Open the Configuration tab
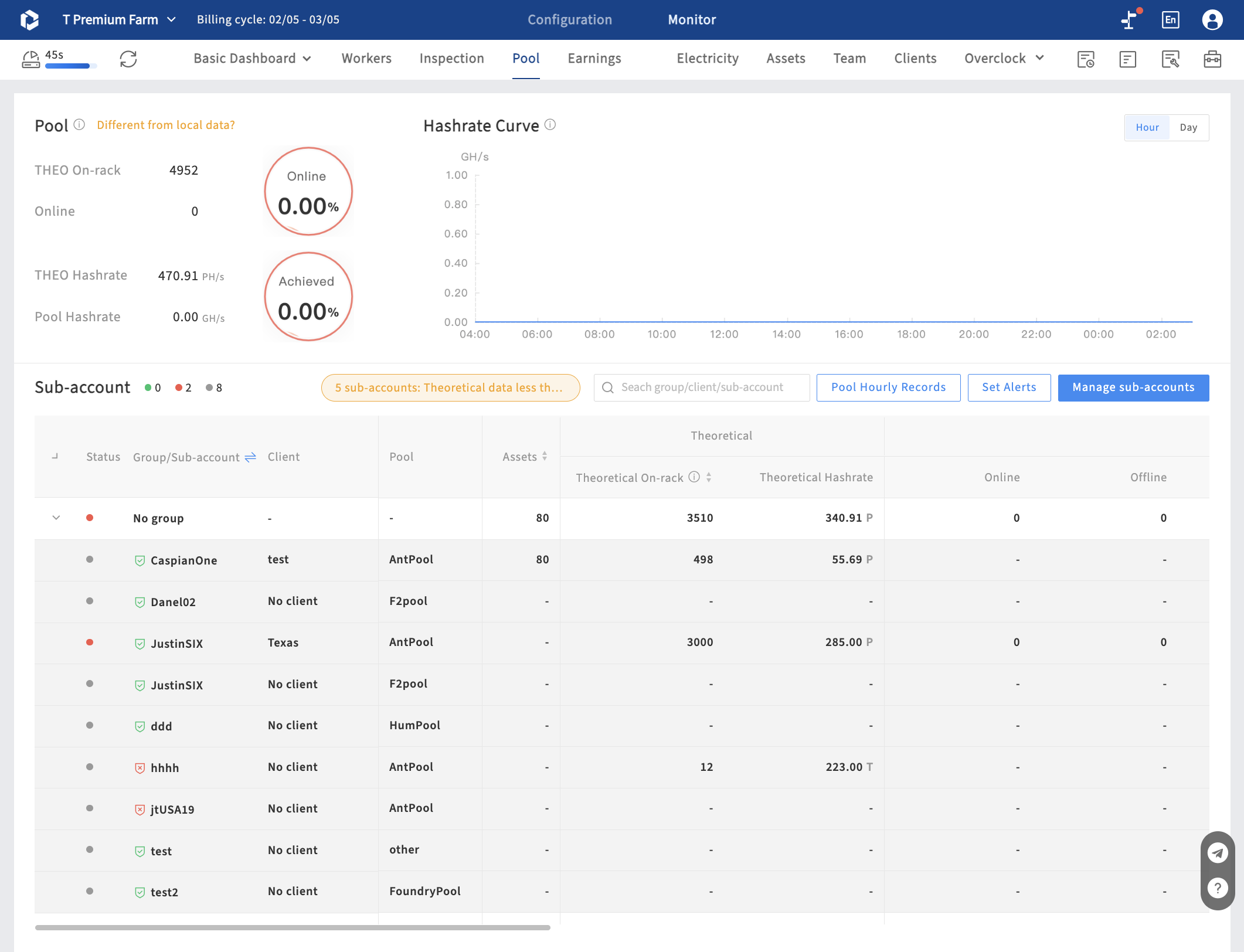 pyautogui.click(x=569, y=20)
